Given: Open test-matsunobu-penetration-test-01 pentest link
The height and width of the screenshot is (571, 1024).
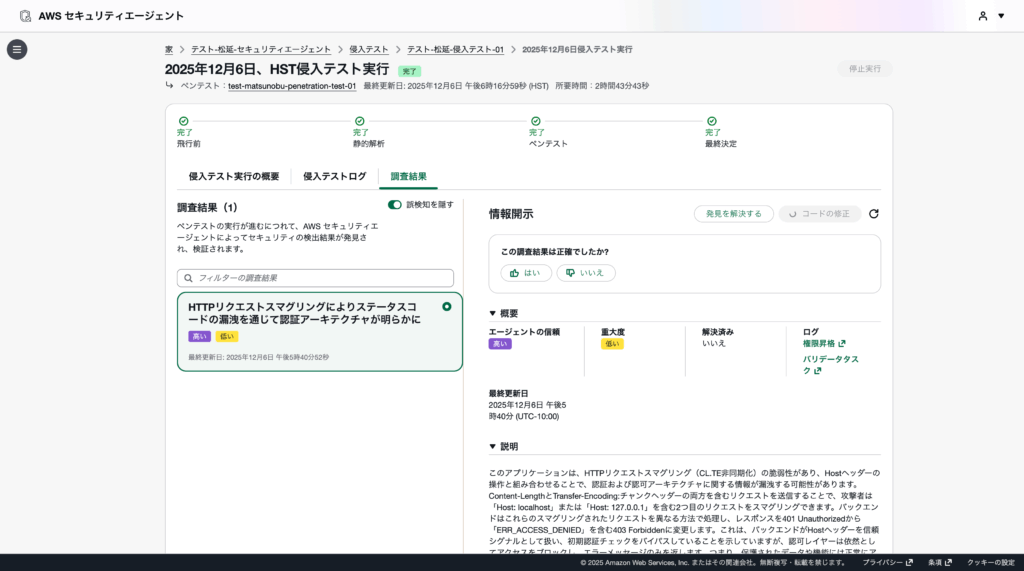Looking at the screenshot, I should coord(292,86).
